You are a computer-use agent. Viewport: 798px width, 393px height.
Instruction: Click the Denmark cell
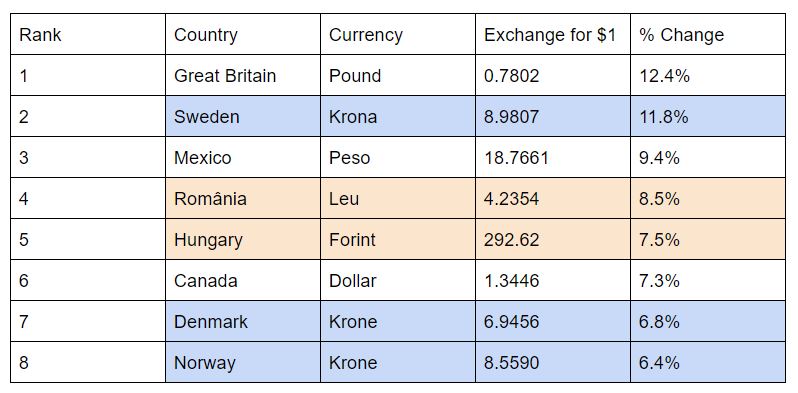click(x=243, y=321)
